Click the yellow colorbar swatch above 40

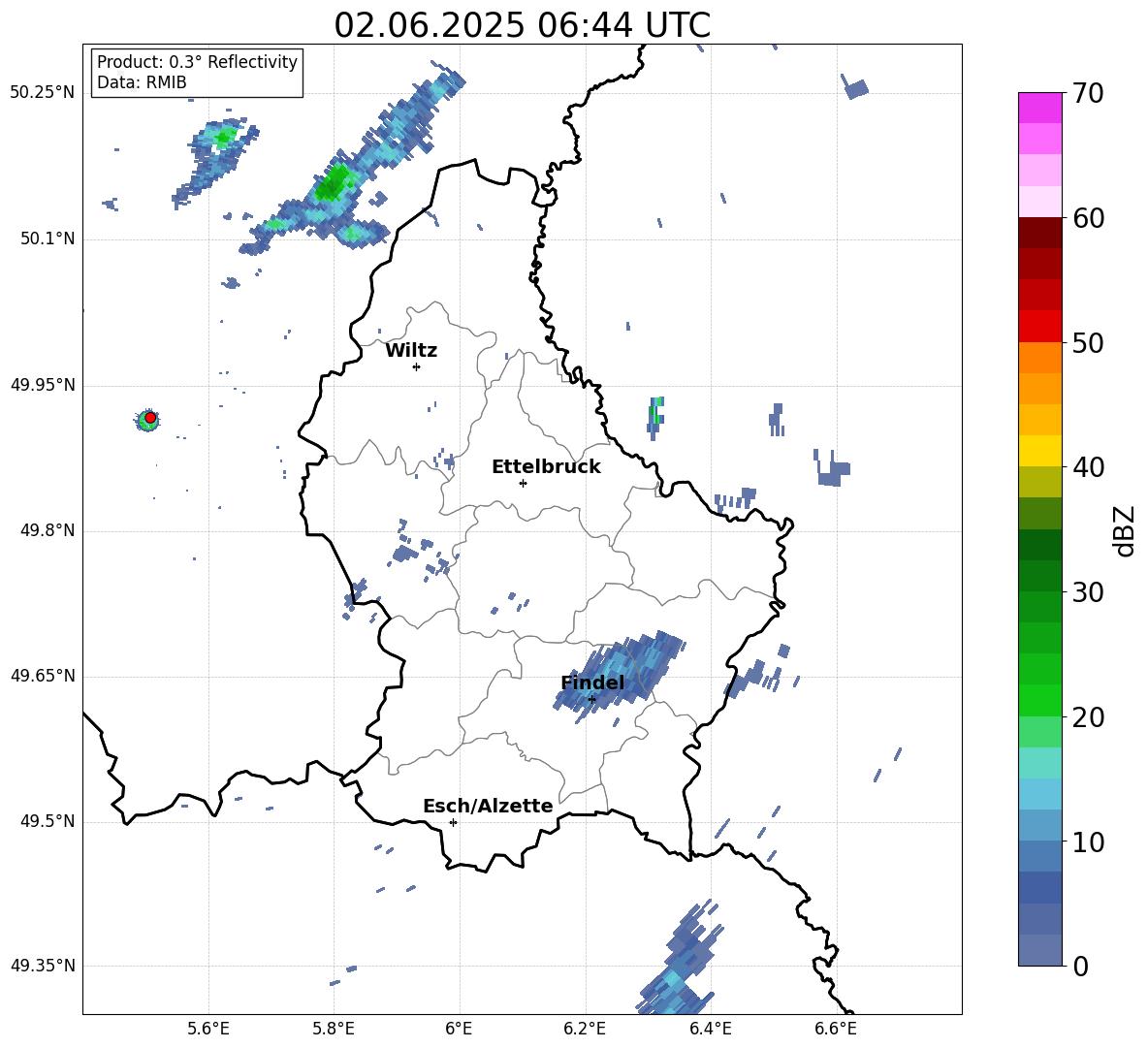pyautogui.click(x=1040, y=451)
